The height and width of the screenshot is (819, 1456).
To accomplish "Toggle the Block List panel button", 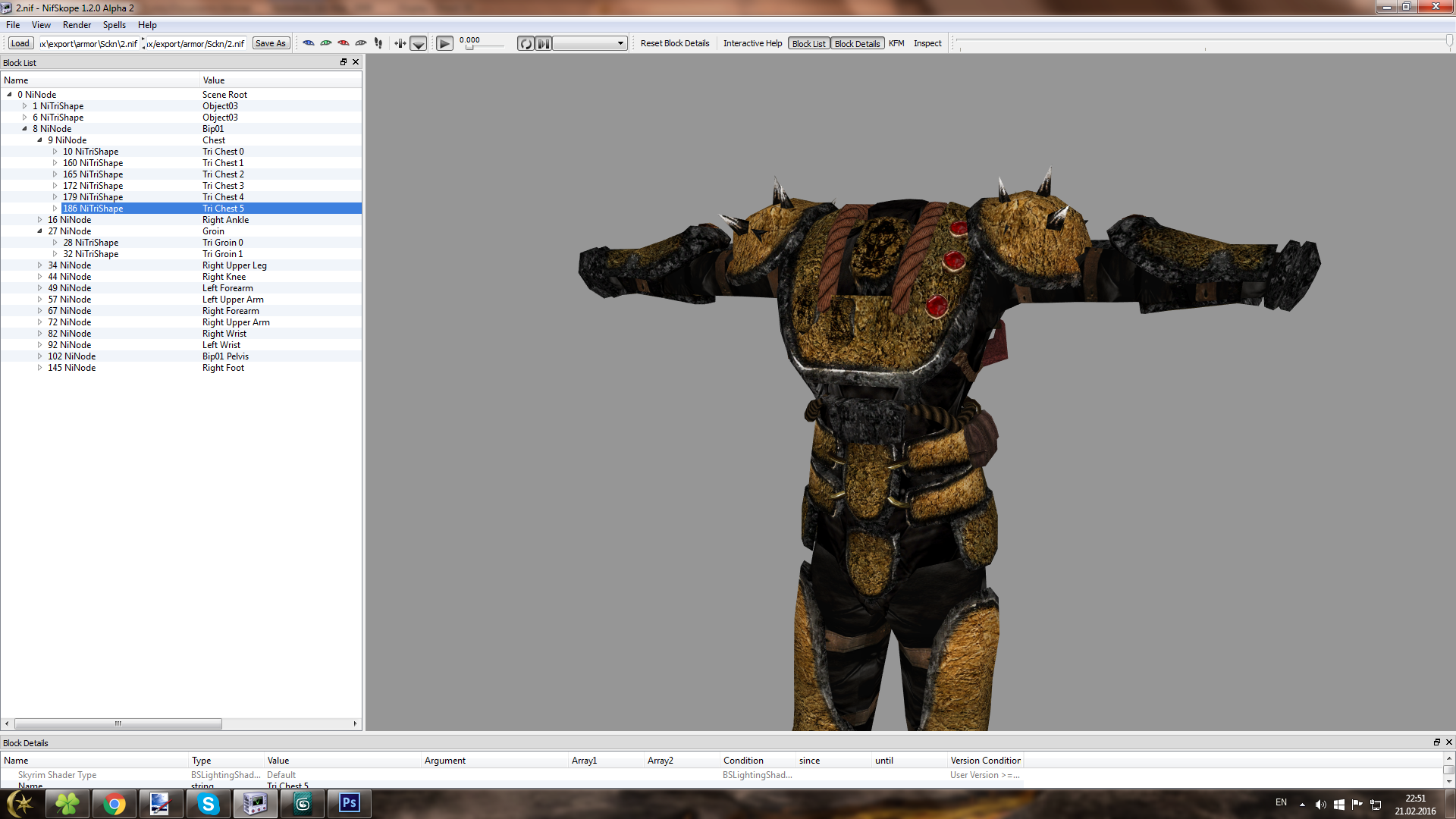I will tap(808, 43).
